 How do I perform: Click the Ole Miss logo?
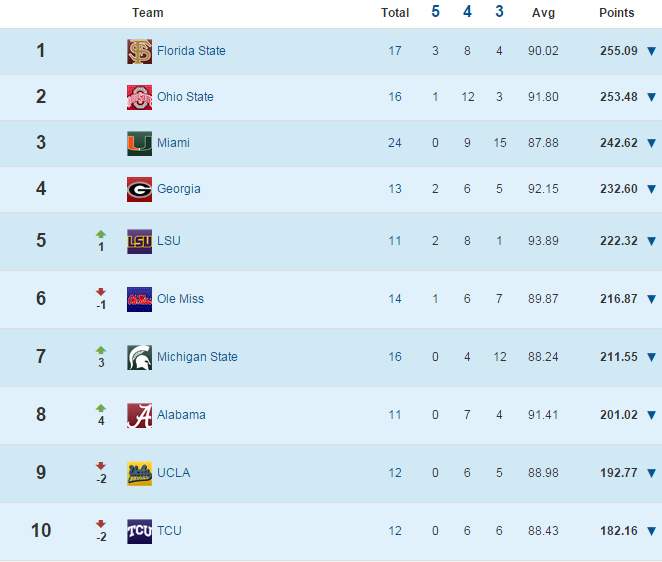point(139,299)
